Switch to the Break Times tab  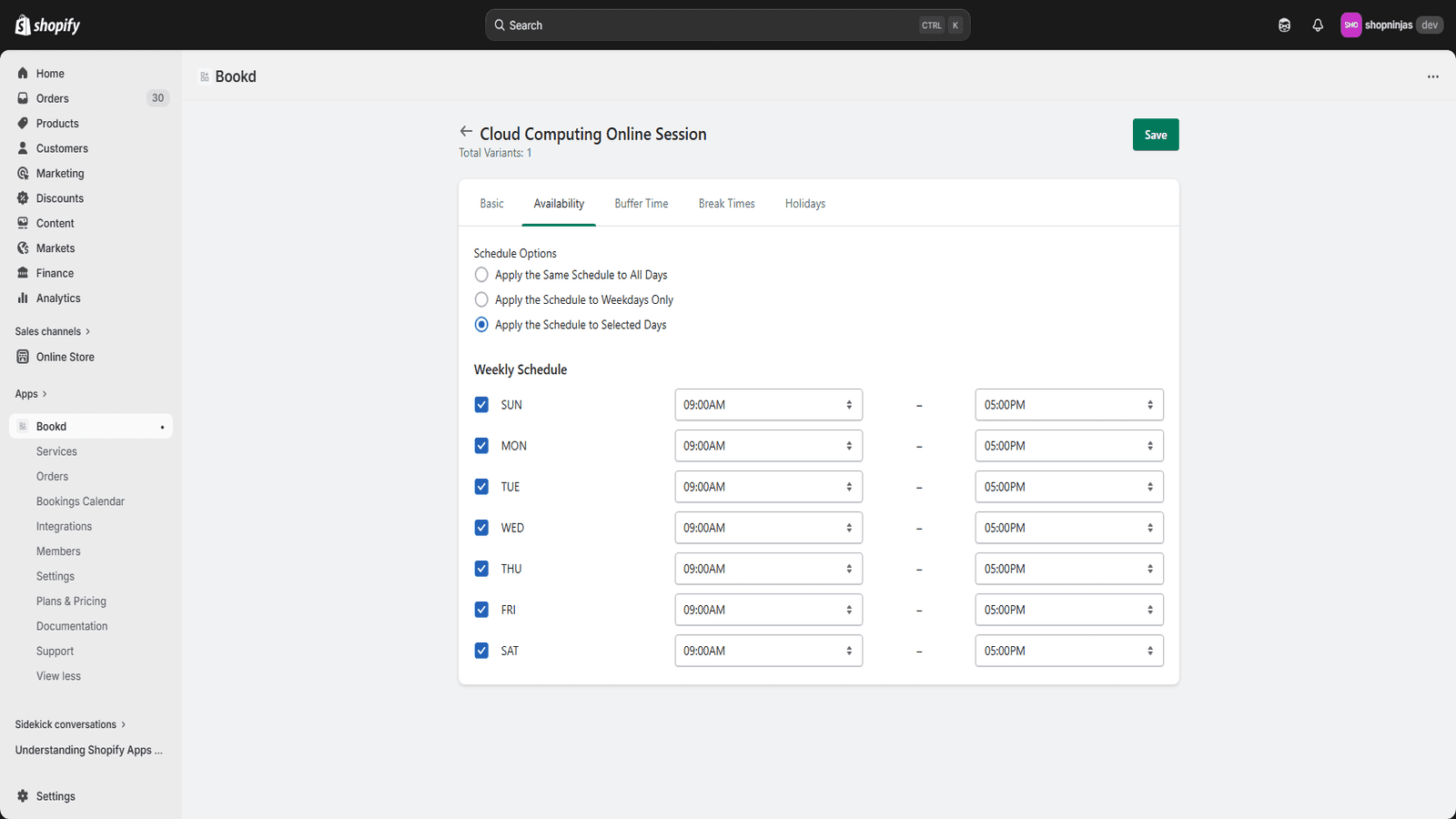(x=727, y=204)
